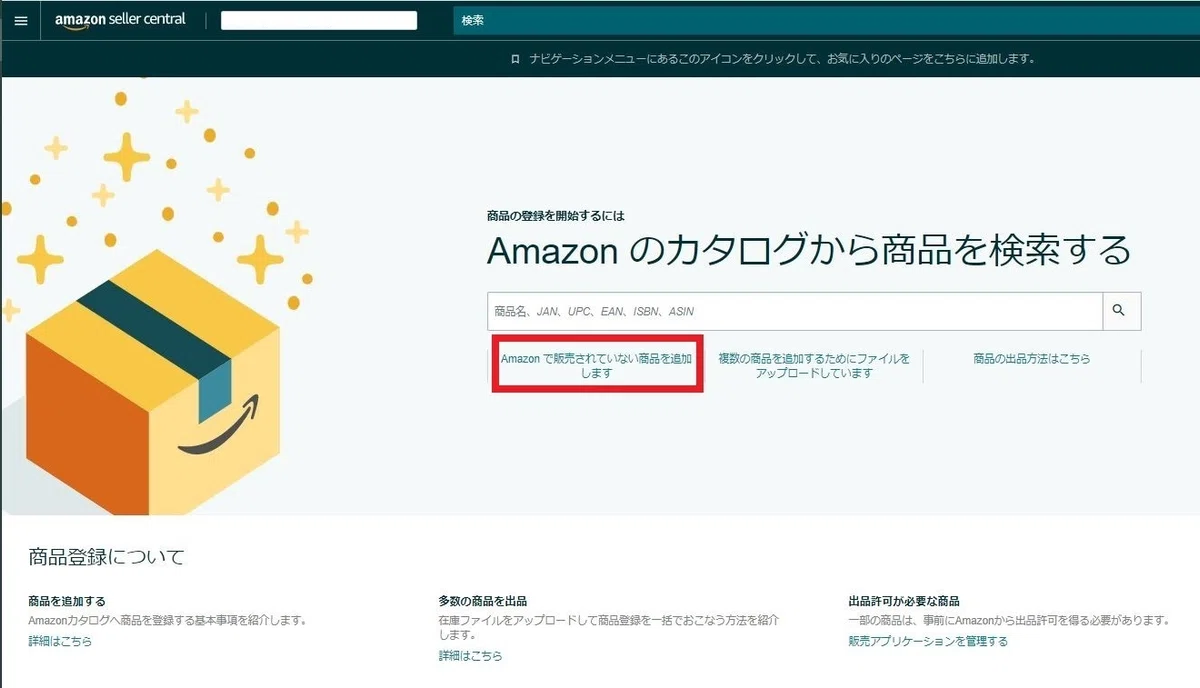This screenshot has height=688, width=1200.
Task: Click the white account selector field
Action: (x=319, y=20)
